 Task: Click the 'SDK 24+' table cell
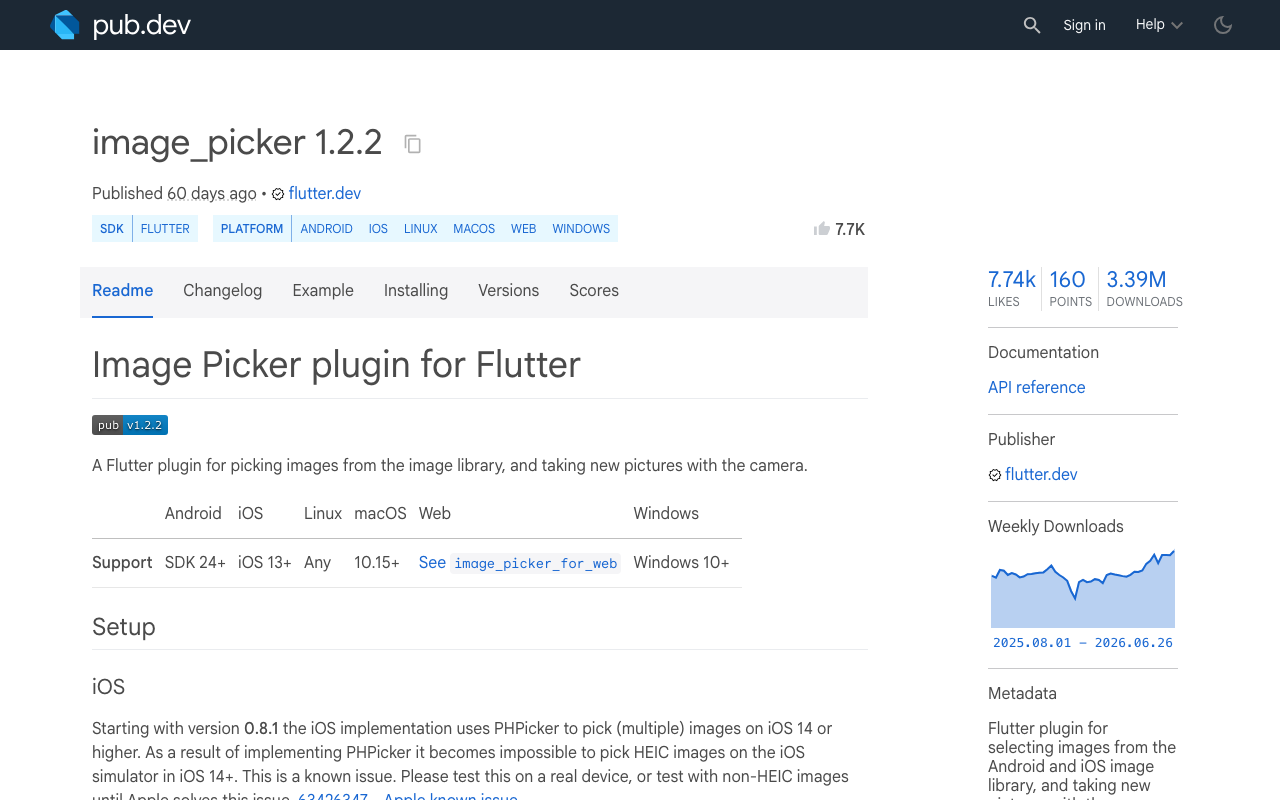[195, 563]
